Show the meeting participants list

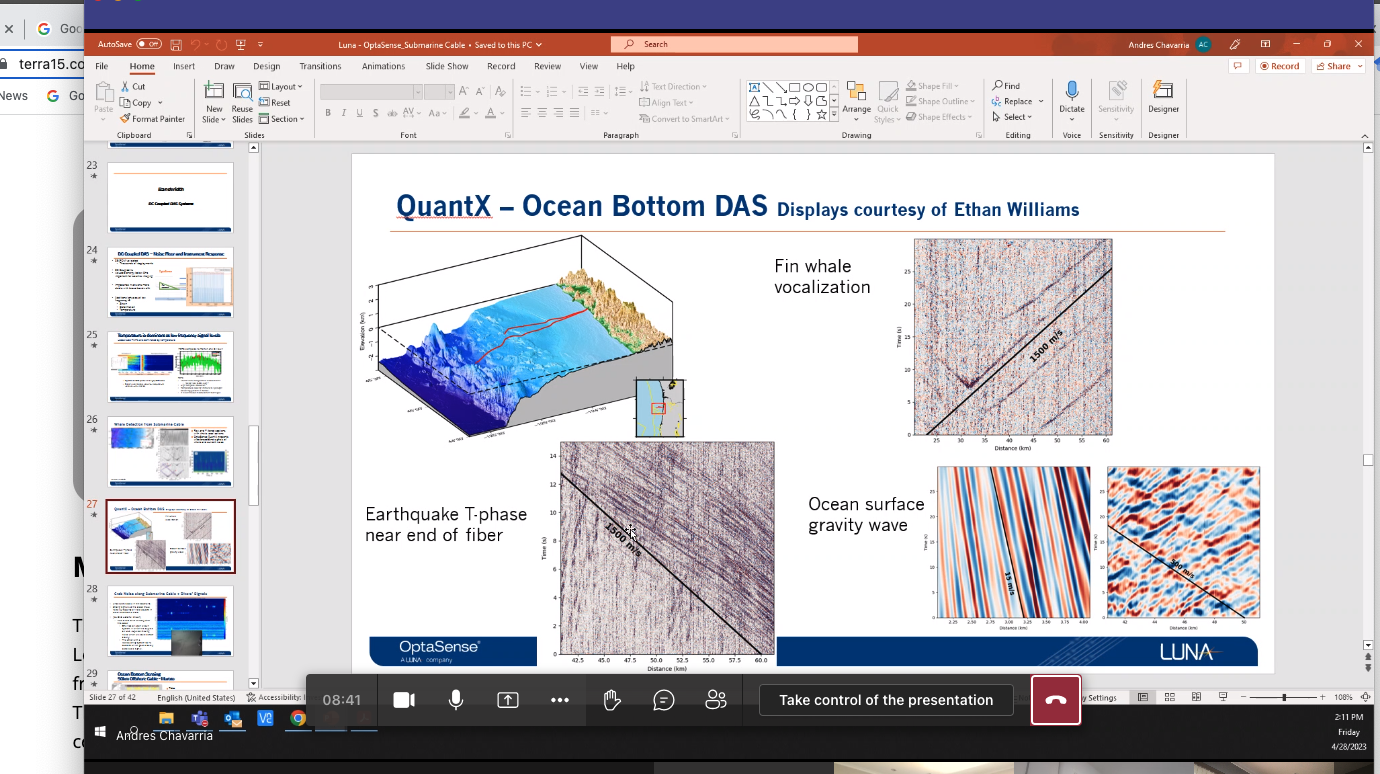(716, 700)
